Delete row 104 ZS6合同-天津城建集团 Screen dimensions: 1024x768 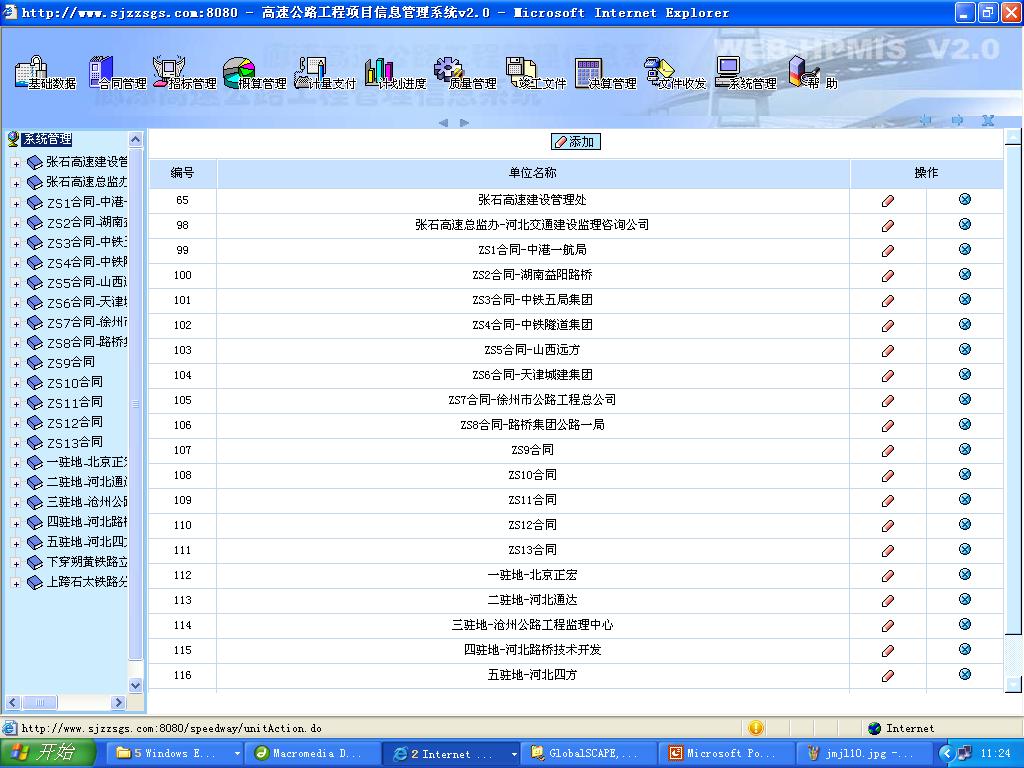(965, 374)
